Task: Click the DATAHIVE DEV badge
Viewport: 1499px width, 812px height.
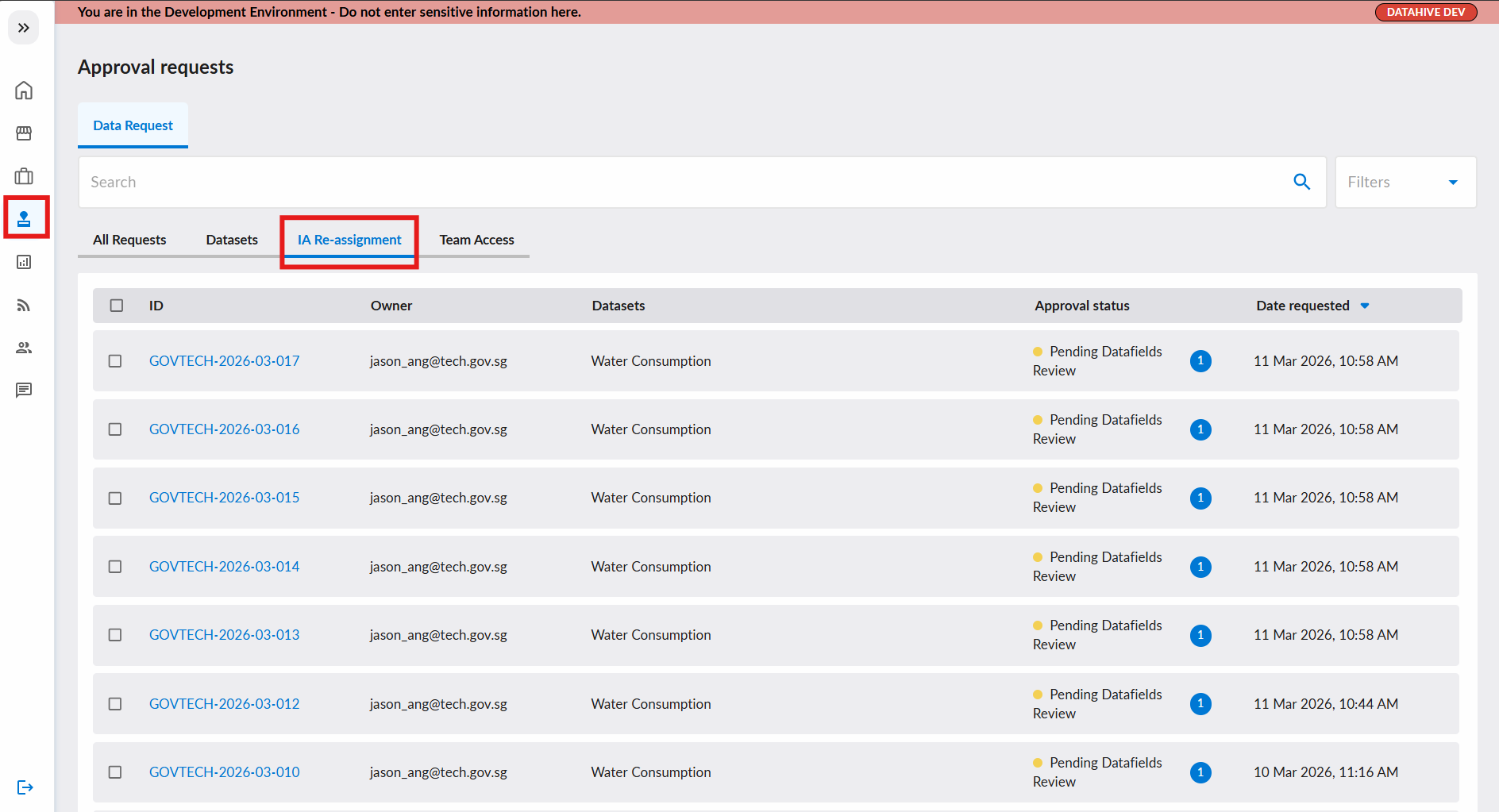Action: pyautogui.click(x=1426, y=12)
